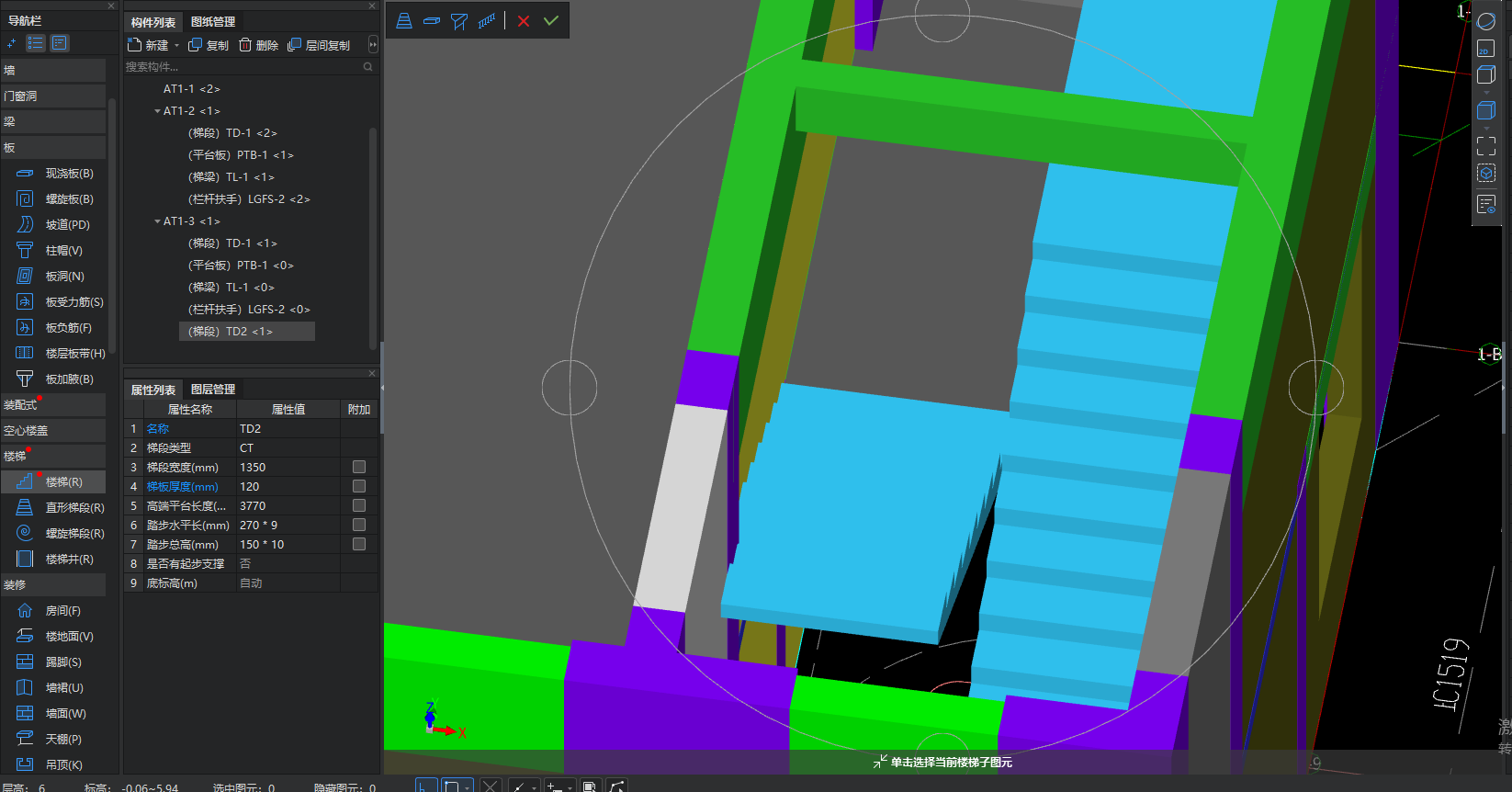Viewport: 1512px width, 792px height.
Task: Switch the navigation bar to detail view icon
Action: tap(60, 43)
